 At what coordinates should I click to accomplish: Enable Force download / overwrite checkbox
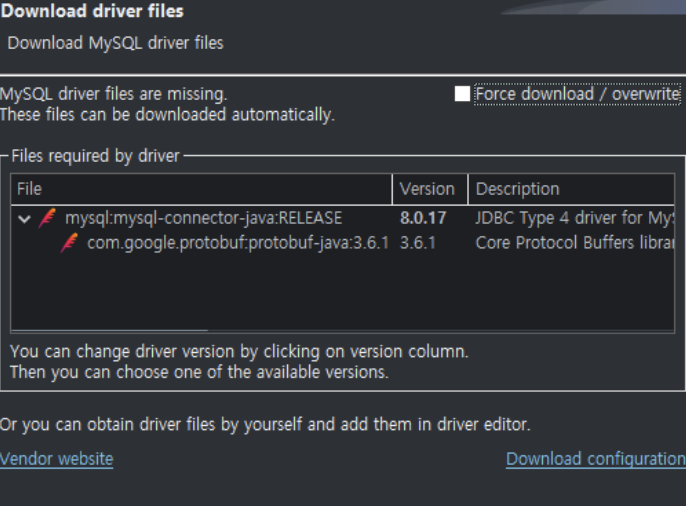(x=462, y=94)
